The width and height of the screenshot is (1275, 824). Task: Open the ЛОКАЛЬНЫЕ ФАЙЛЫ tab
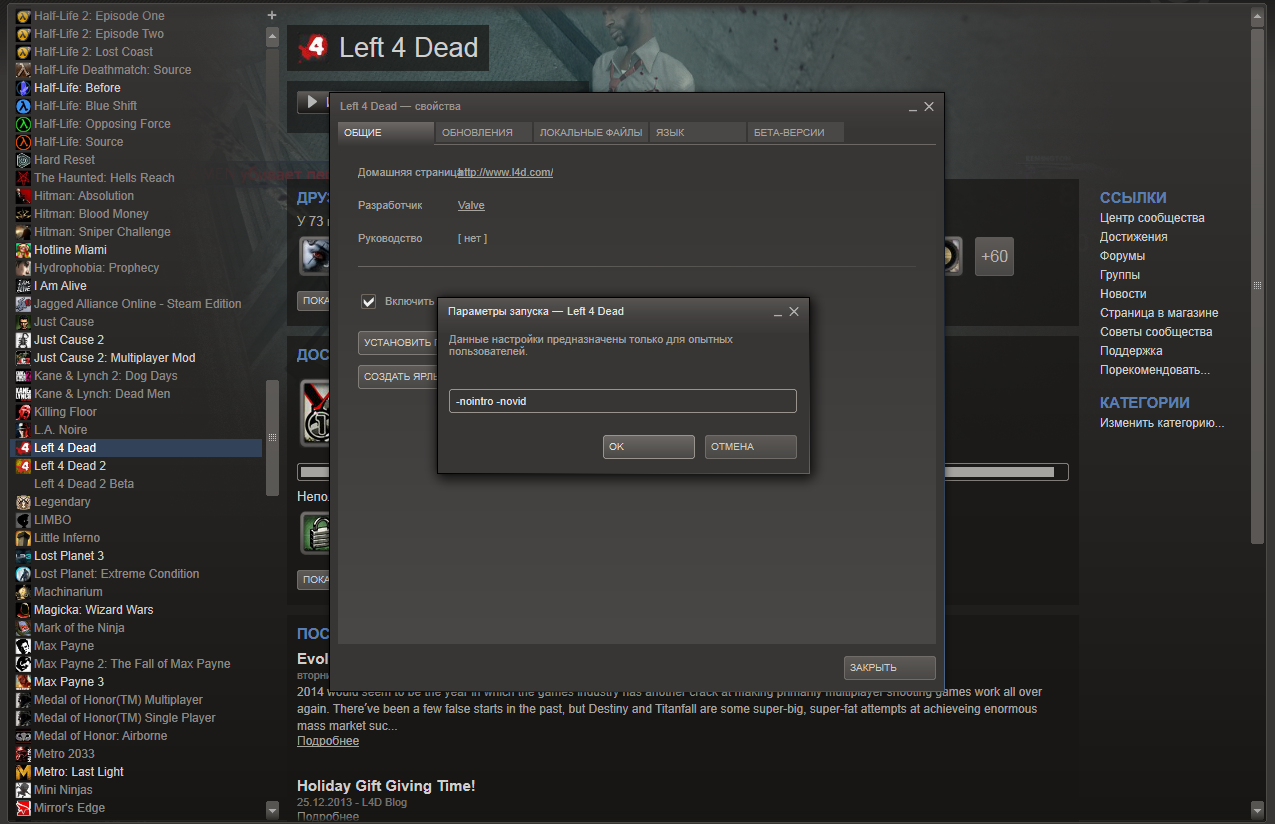point(591,133)
